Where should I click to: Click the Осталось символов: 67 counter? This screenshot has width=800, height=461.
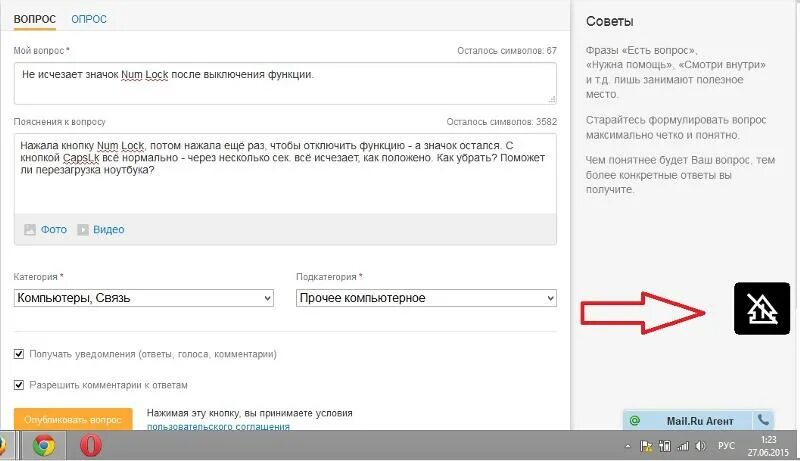pyautogui.click(x=507, y=50)
